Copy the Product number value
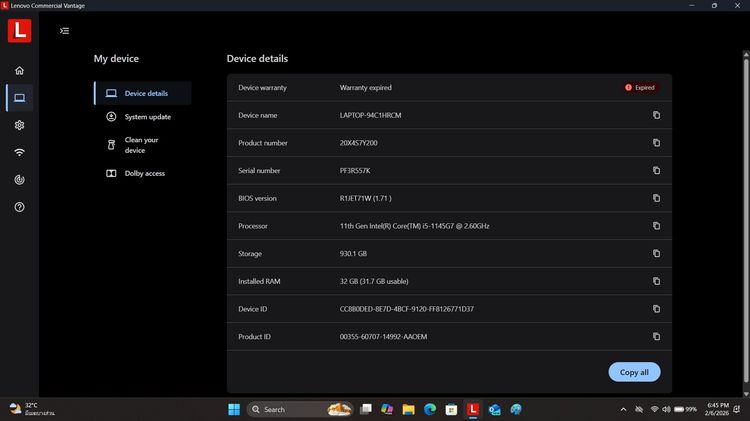The height and width of the screenshot is (421, 750). tap(656, 143)
